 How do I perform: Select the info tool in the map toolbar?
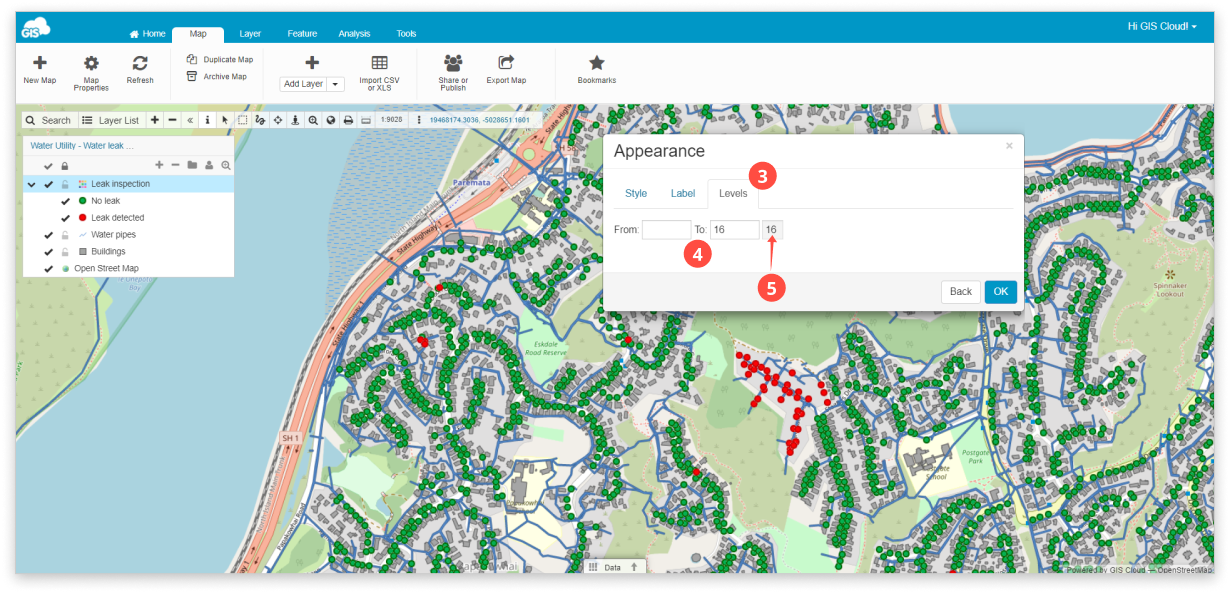coord(207,119)
